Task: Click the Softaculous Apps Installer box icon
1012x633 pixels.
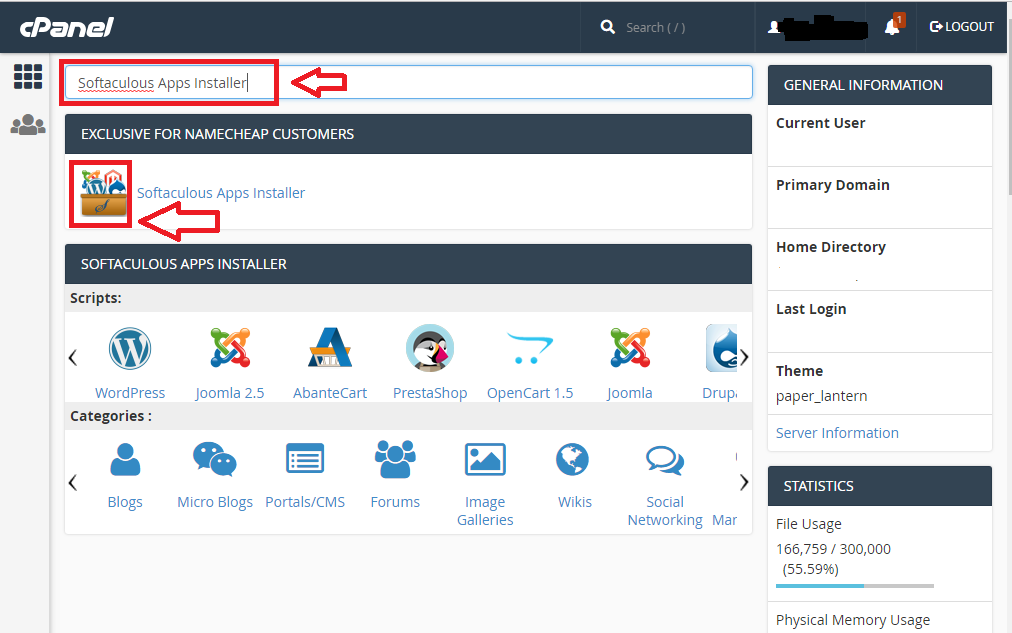Action: point(100,192)
